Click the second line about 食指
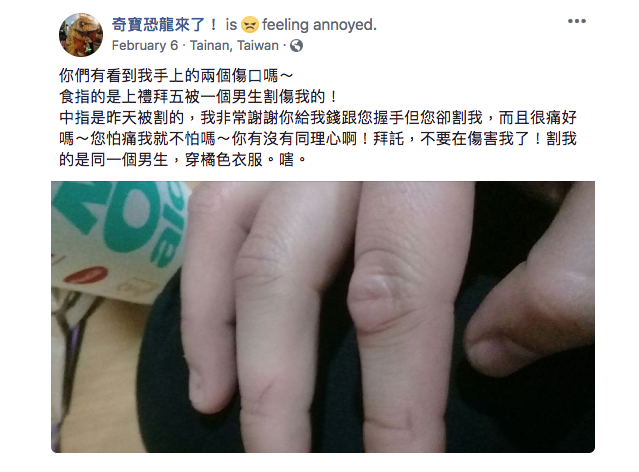 tap(198, 97)
